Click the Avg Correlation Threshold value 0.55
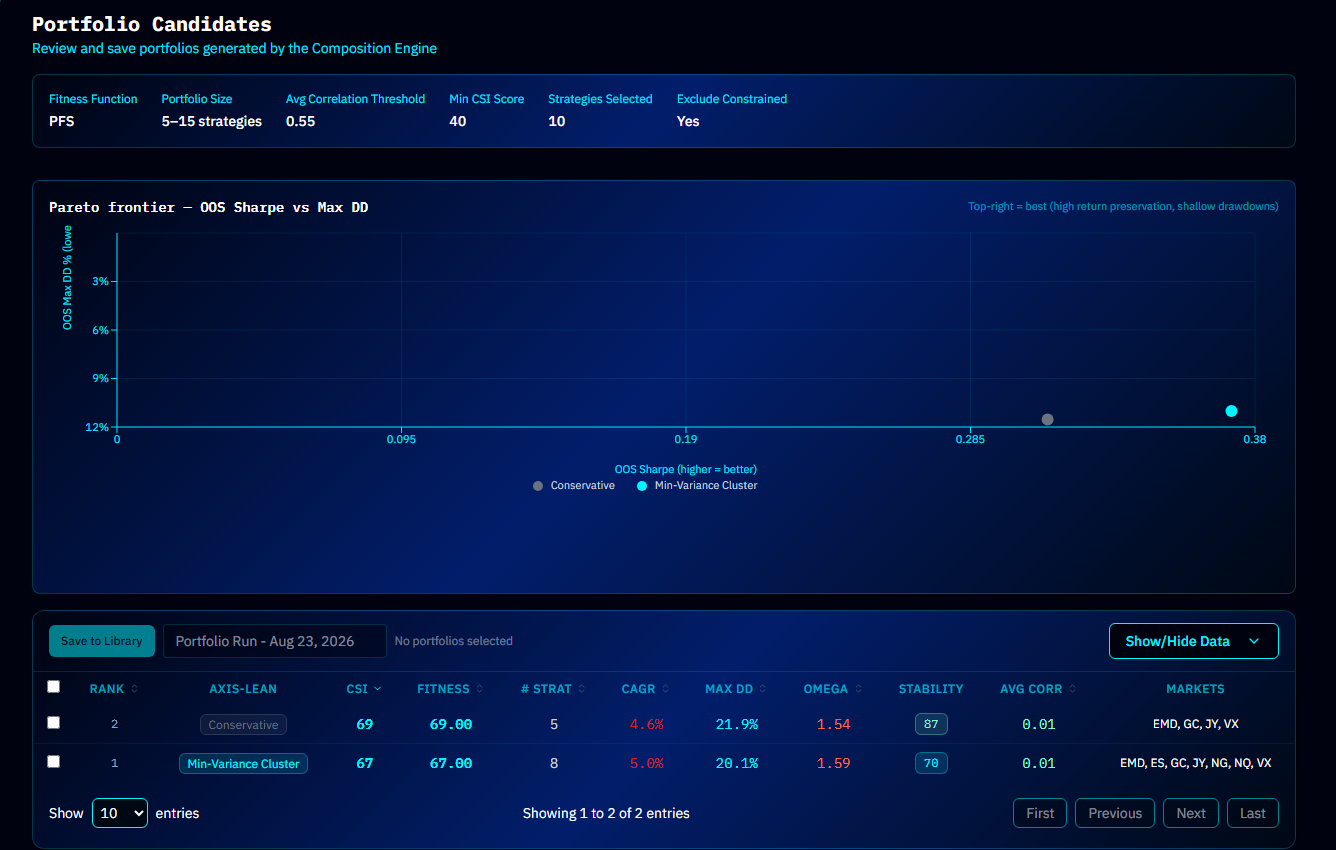The height and width of the screenshot is (850, 1336). [x=301, y=121]
